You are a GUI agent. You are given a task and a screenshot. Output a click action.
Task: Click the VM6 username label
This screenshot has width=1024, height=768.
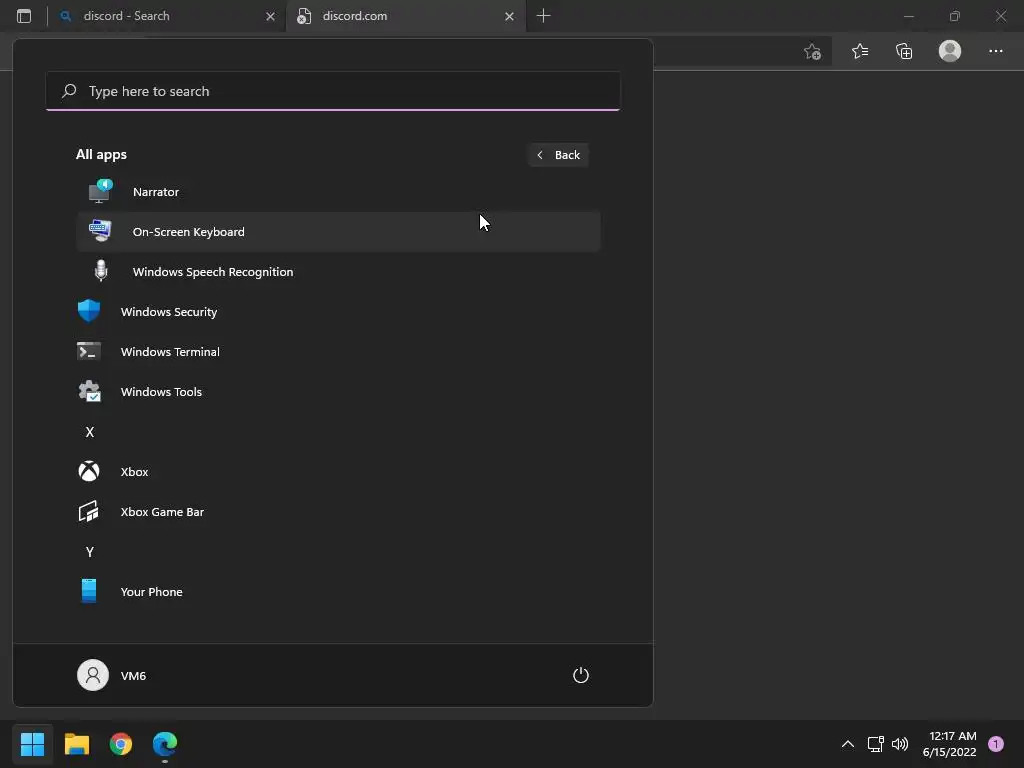(x=133, y=675)
